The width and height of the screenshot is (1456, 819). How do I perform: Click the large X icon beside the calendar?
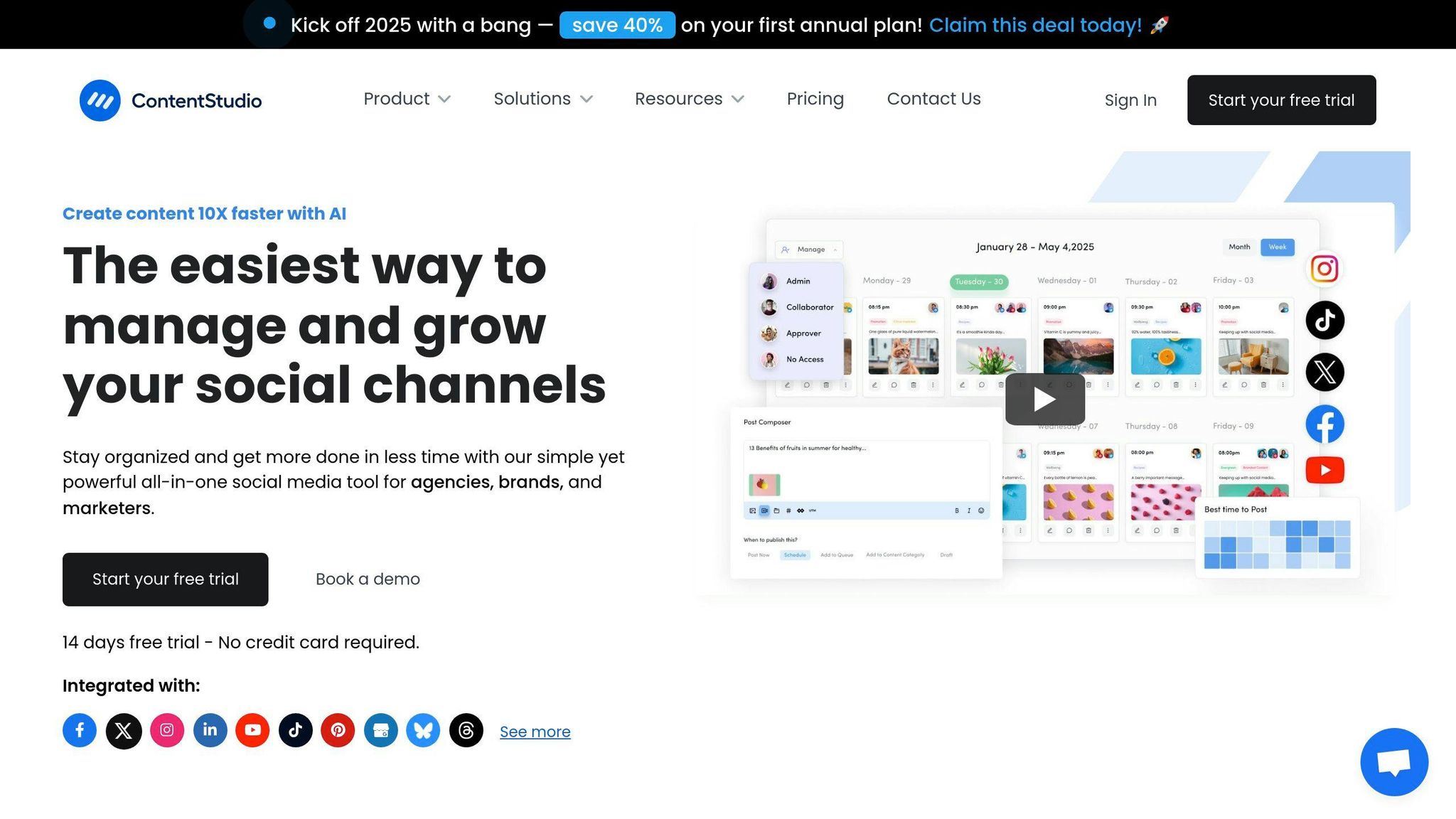(1324, 372)
